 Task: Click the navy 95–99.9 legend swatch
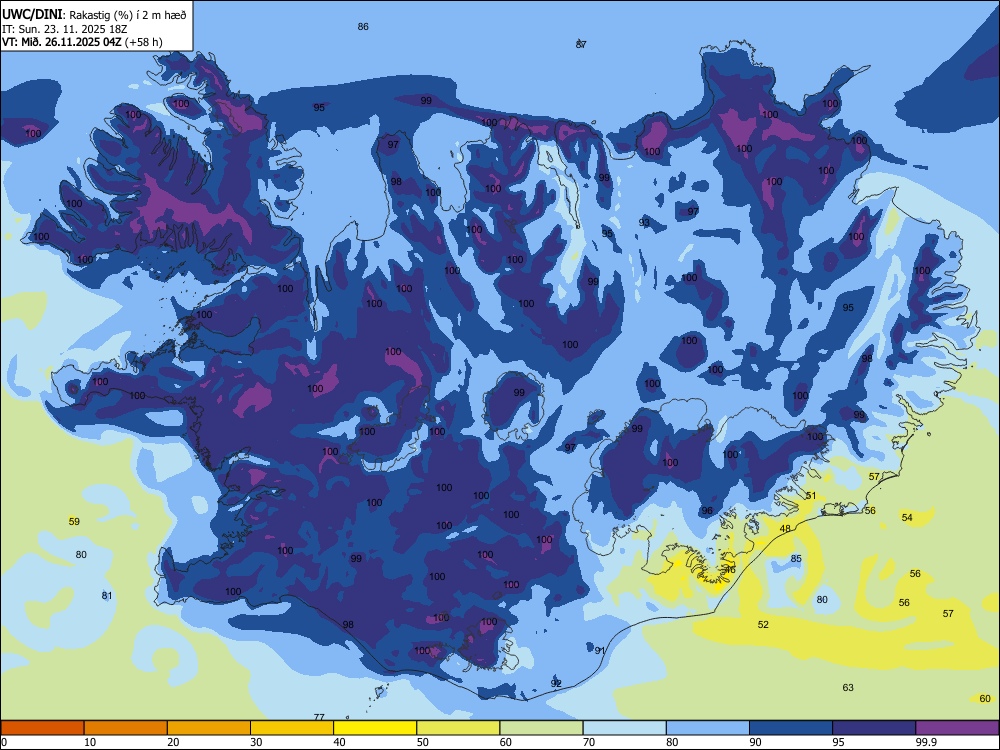click(x=874, y=728)
